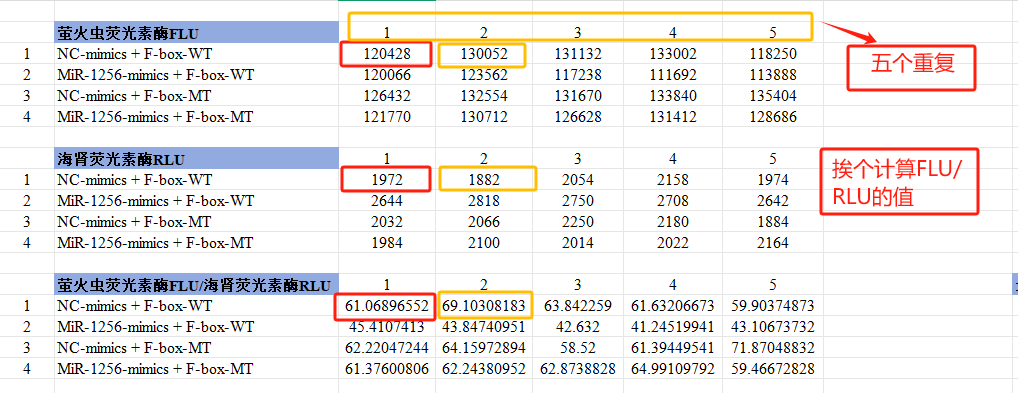Click the cell showing 2180
This screenshot has height=393, width=1018.
673,222
